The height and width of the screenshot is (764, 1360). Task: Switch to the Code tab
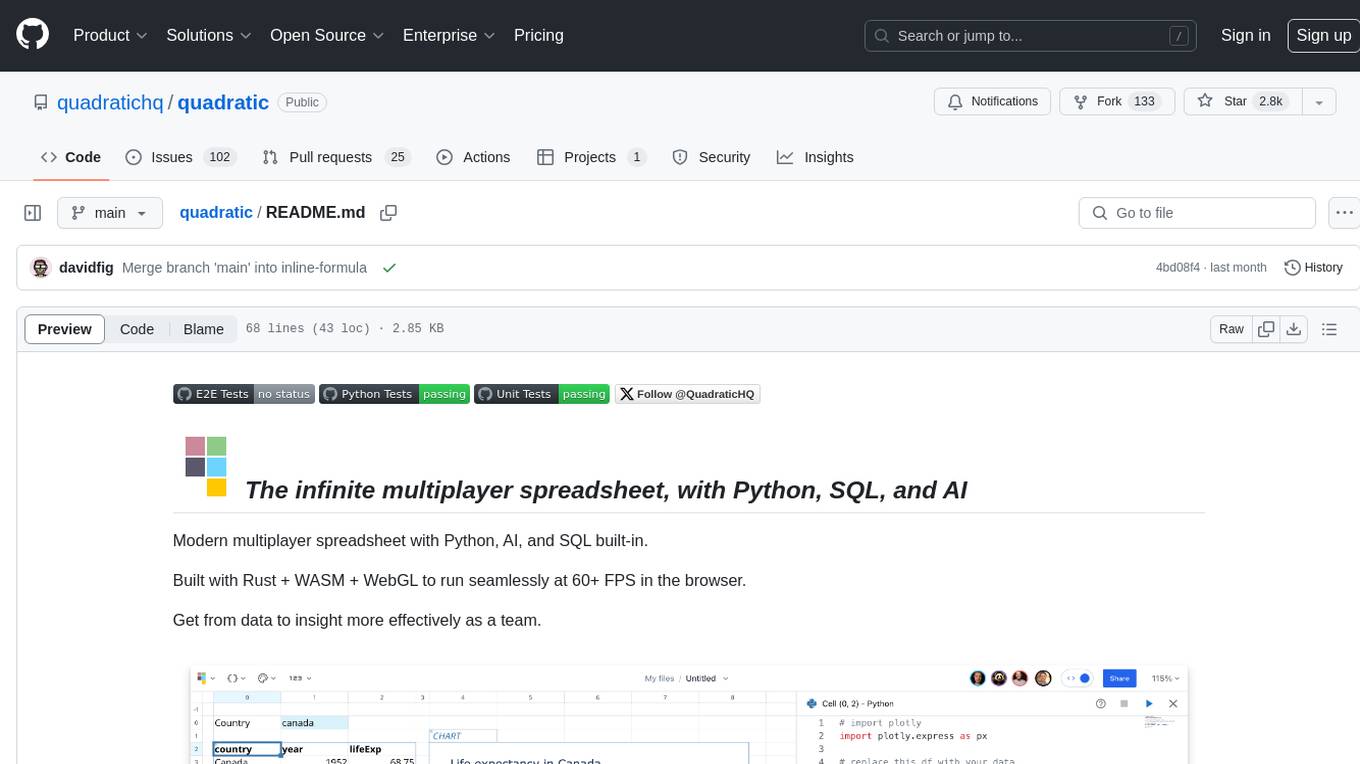70,157
